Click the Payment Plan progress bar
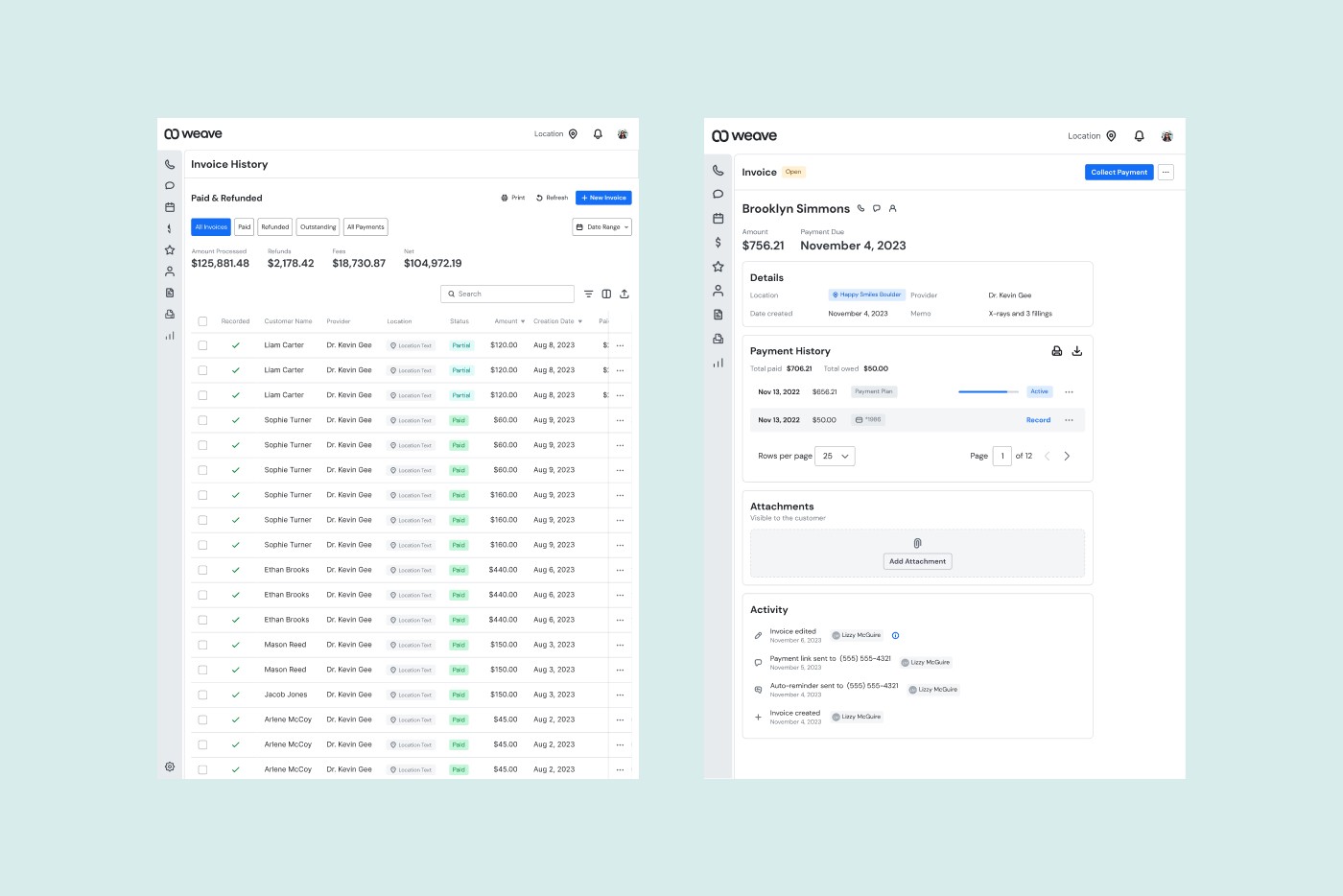 pos(988,391)
